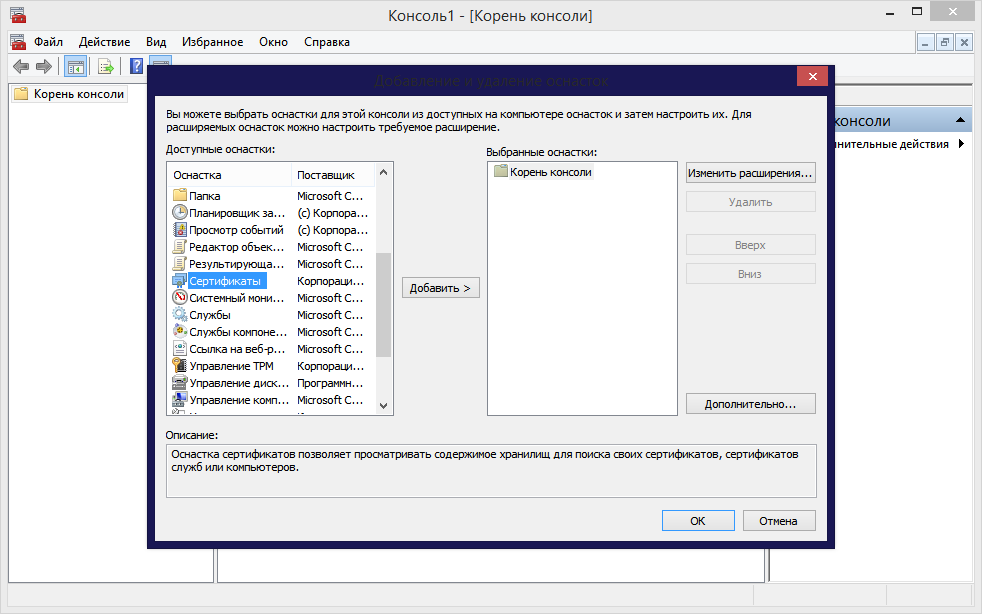Select the Папка snap-in name

point(204,196)
